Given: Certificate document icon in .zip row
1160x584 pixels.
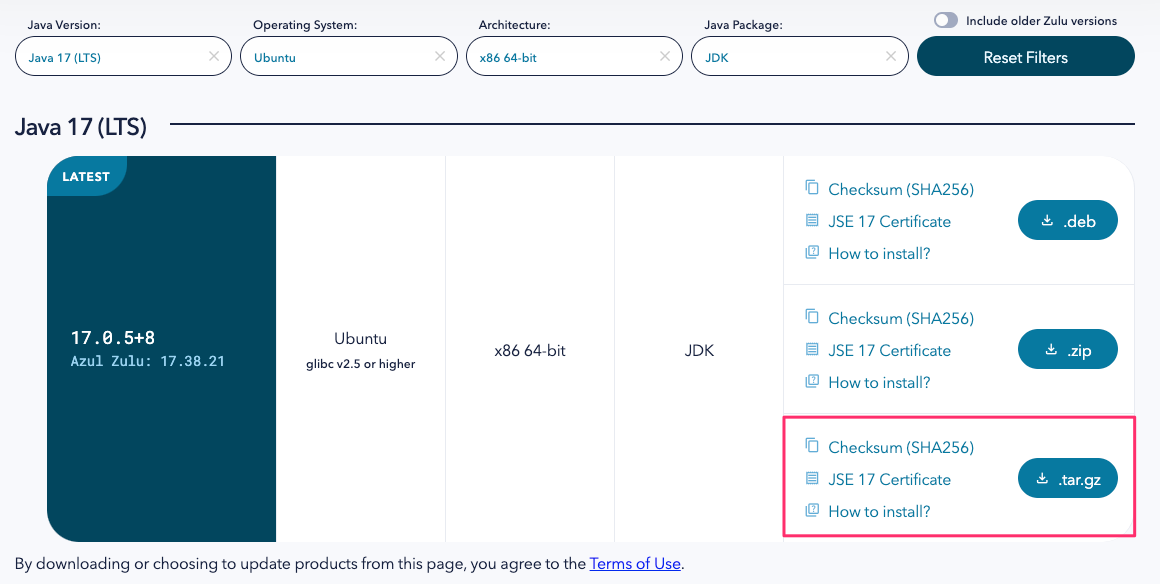Looking at the screenshot, I should (812, 349).
